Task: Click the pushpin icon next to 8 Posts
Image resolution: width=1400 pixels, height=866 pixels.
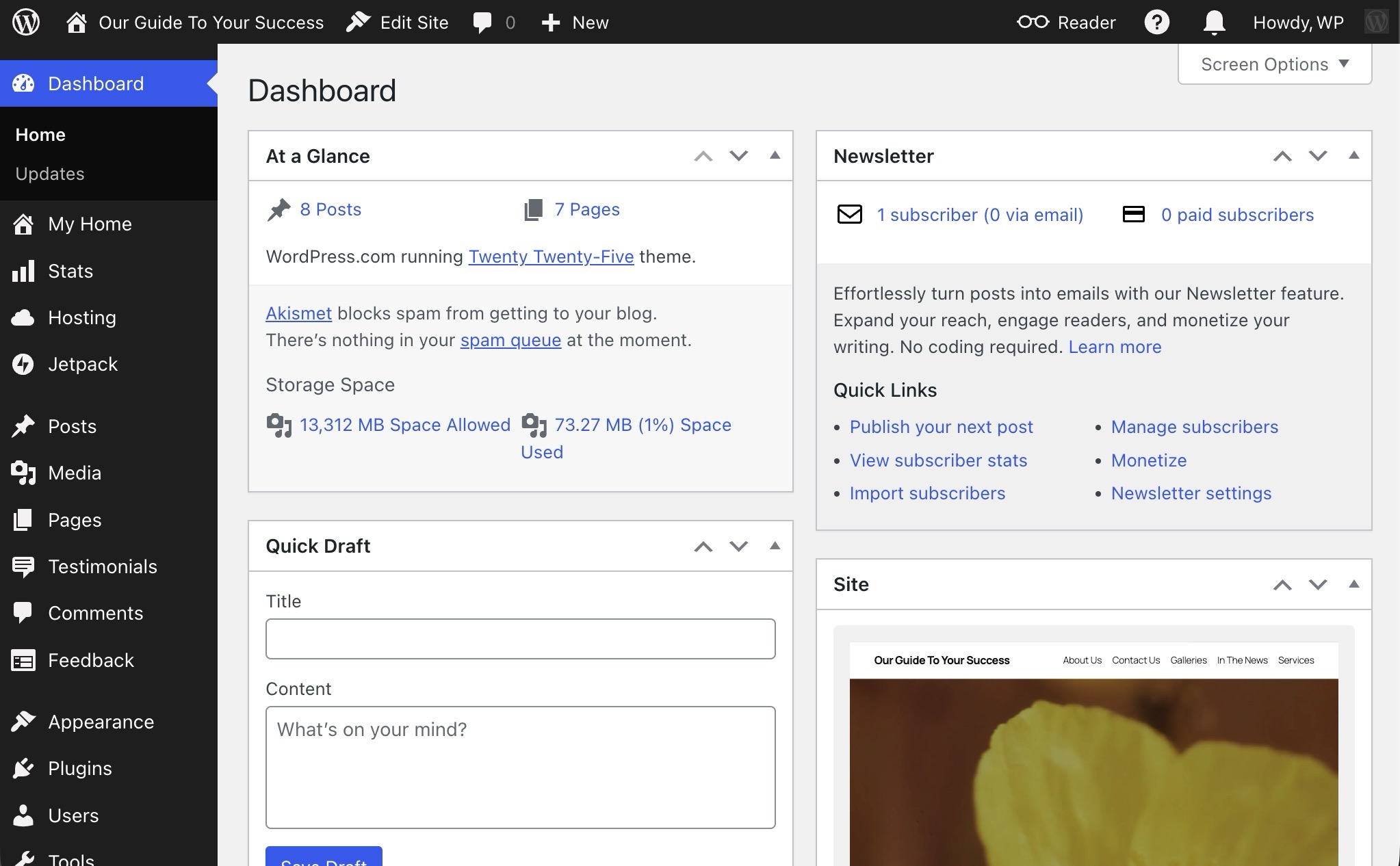Action: 278,209
